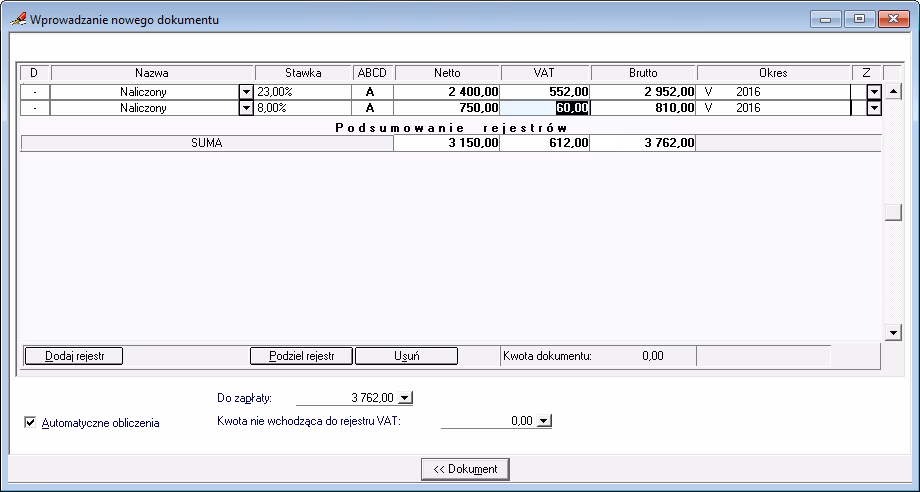Click the Netto cell 750,00
The width and height of the screenshot is (920, 492).
pyautogui.click(x=447, y=108)
